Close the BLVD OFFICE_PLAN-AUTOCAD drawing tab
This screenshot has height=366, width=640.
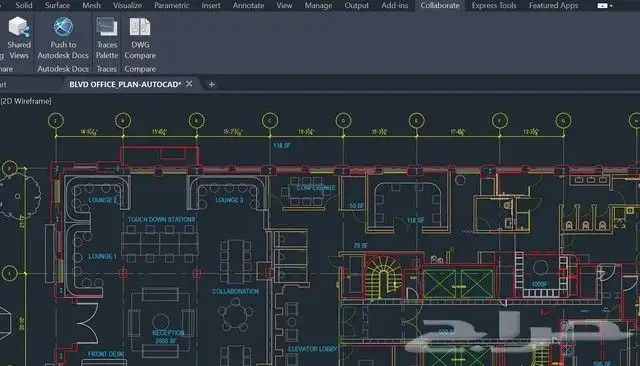[x=189, y=84]
